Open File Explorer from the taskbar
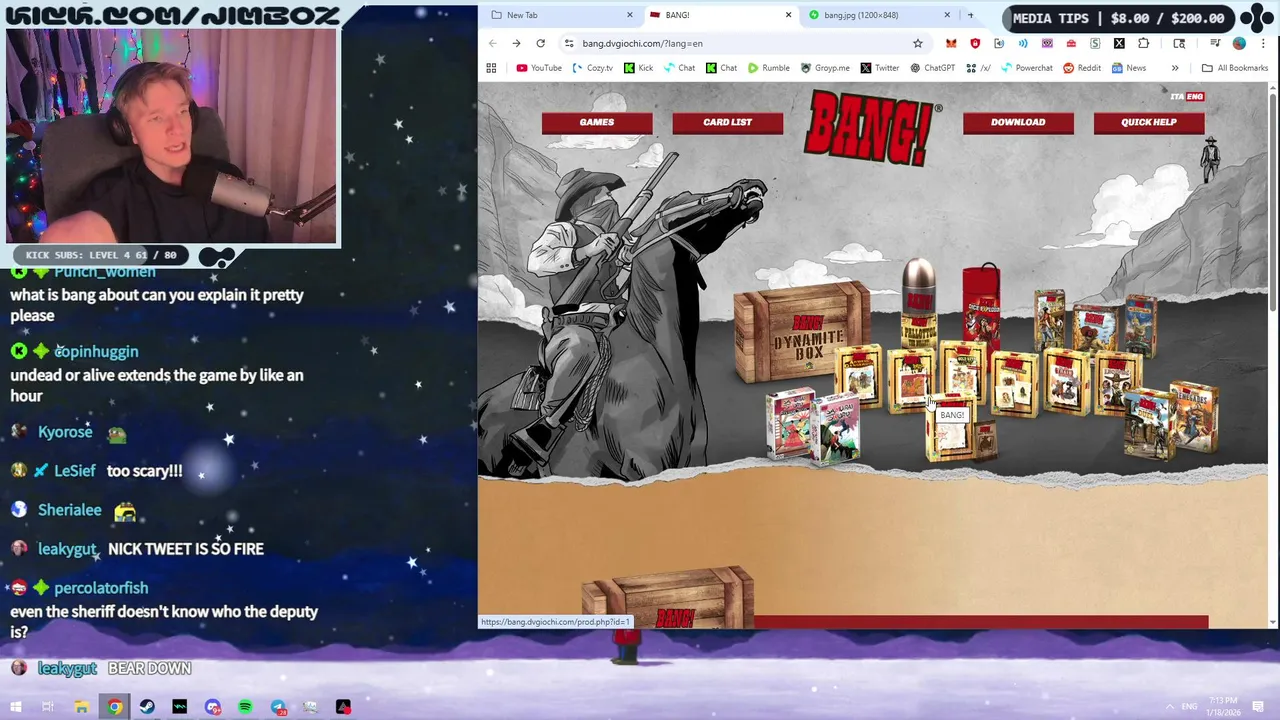Image resolution: width=1280 pixels, height=720 pixels. point(81,707)
